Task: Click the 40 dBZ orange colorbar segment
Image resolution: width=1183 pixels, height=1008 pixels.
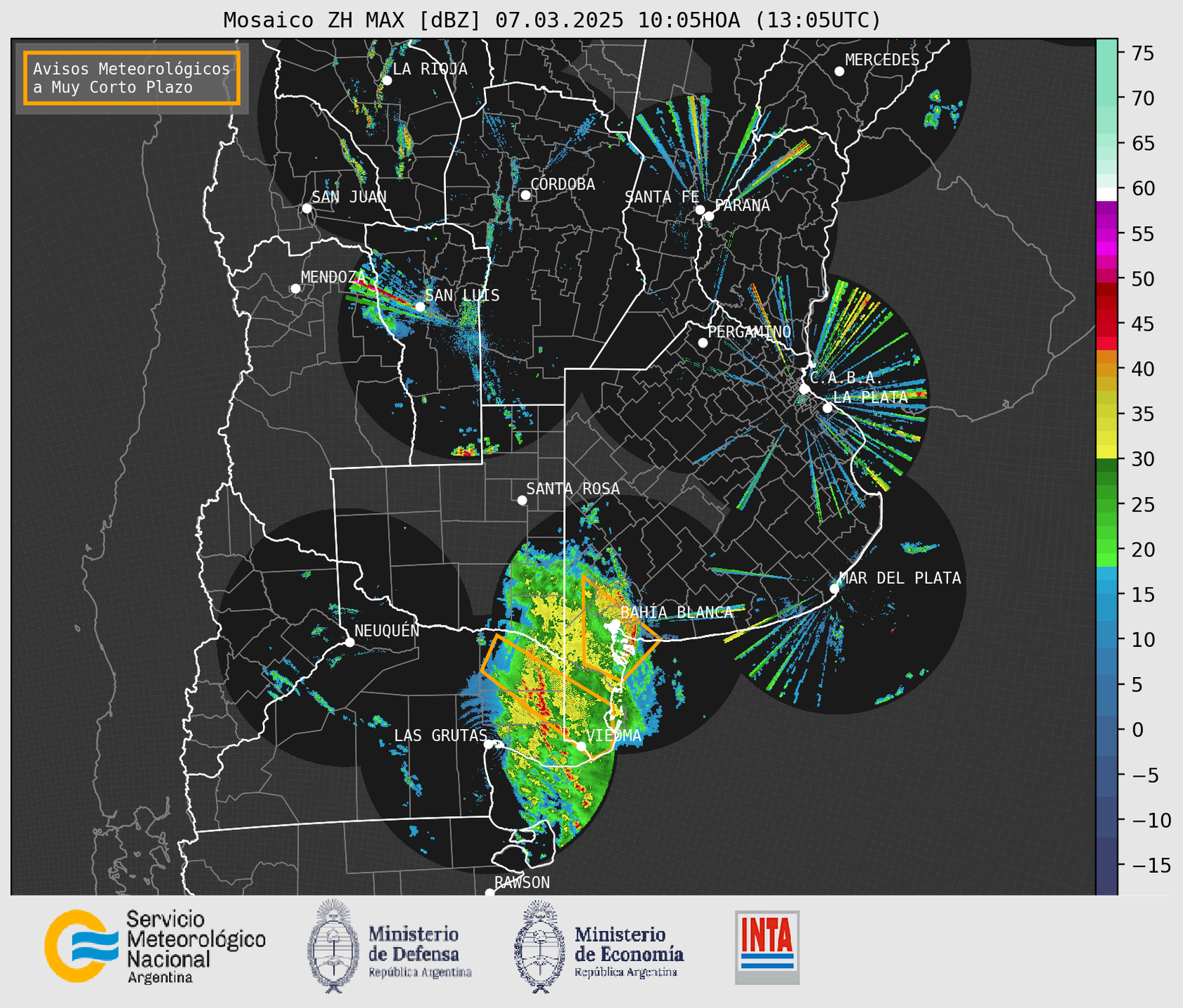Action: [1107, 370]
